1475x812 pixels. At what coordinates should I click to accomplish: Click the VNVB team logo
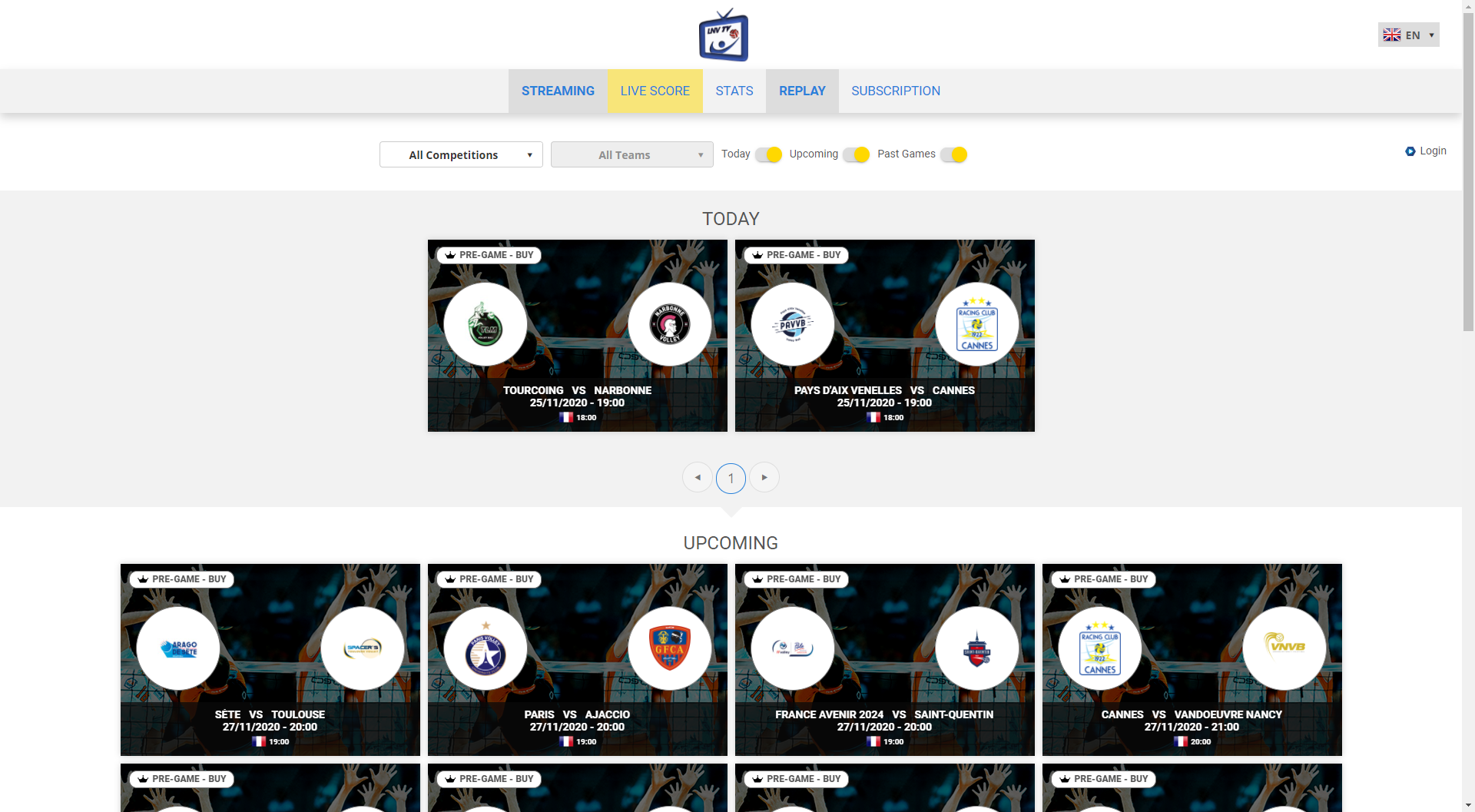(1284, 648)
